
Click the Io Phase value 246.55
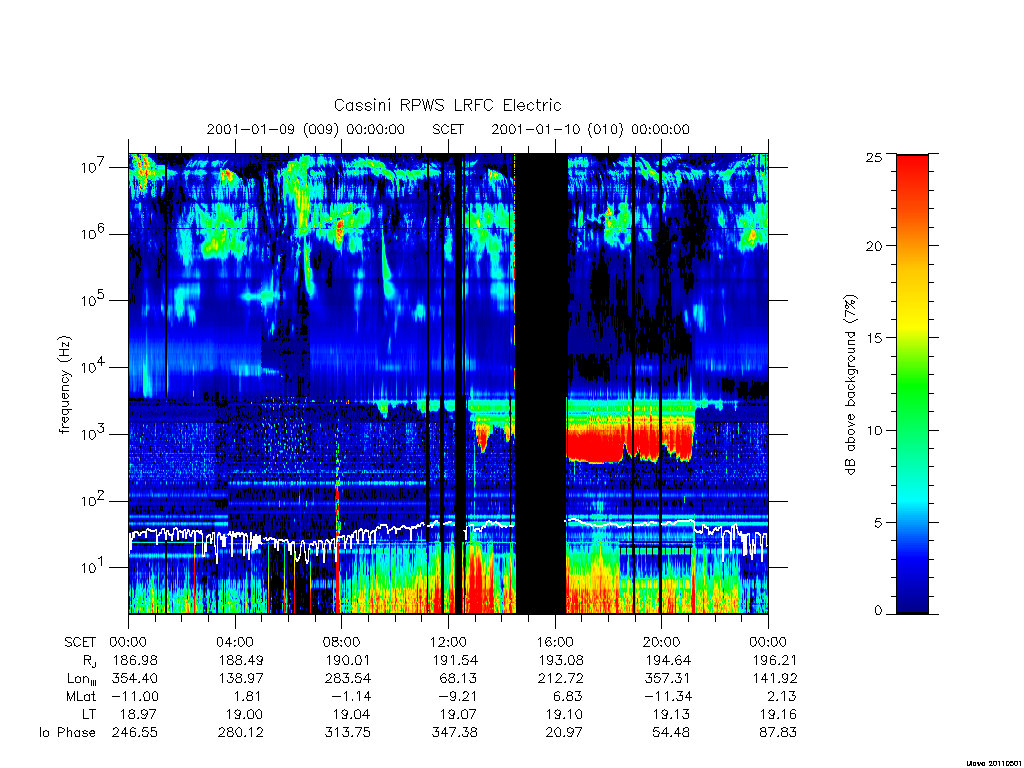[x=135, y=733]
